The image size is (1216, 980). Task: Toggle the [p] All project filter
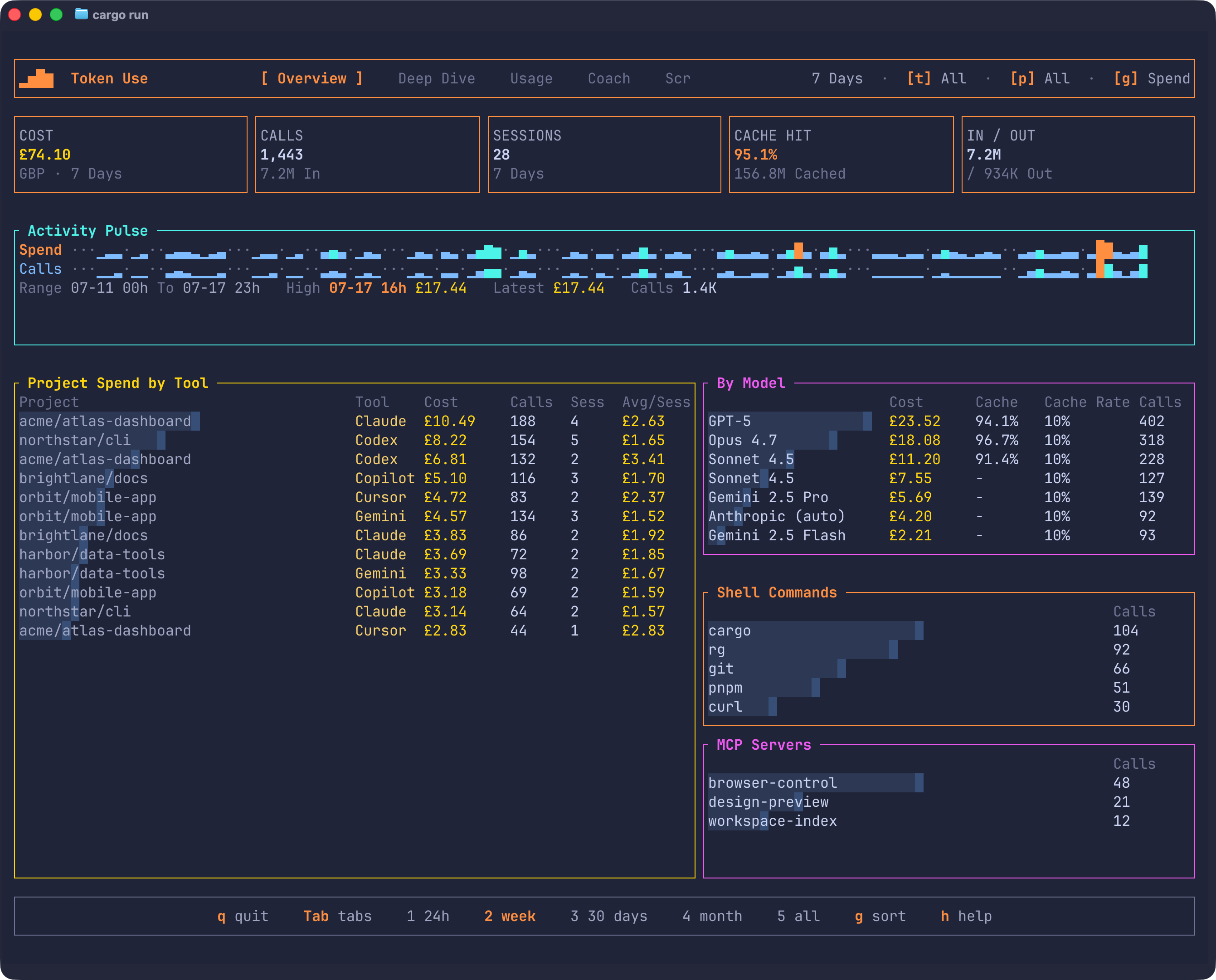pyautogui.click(x=1039, y=78)
